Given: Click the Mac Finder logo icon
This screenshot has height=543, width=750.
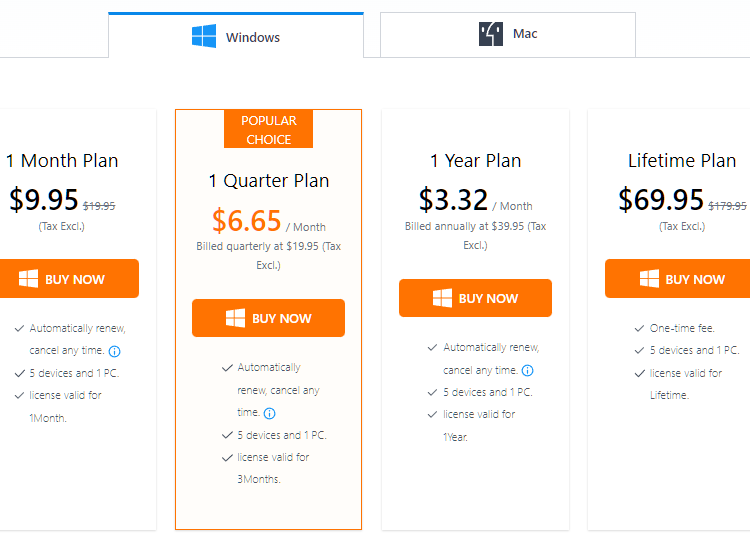Looking at the screenshot, I should [x=491, y=34].
